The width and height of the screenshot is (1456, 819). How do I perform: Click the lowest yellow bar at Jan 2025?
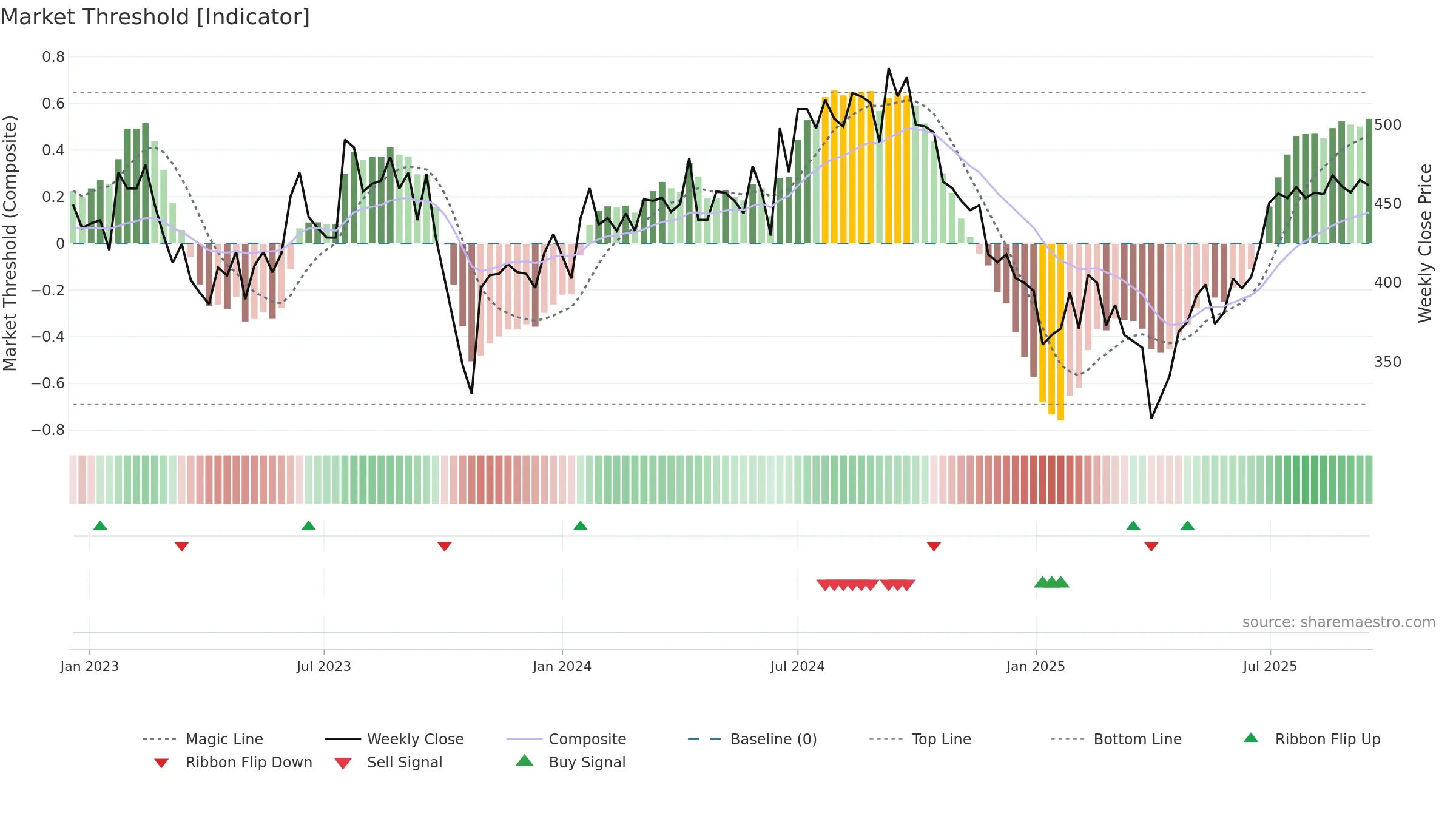pos(1060,332)
